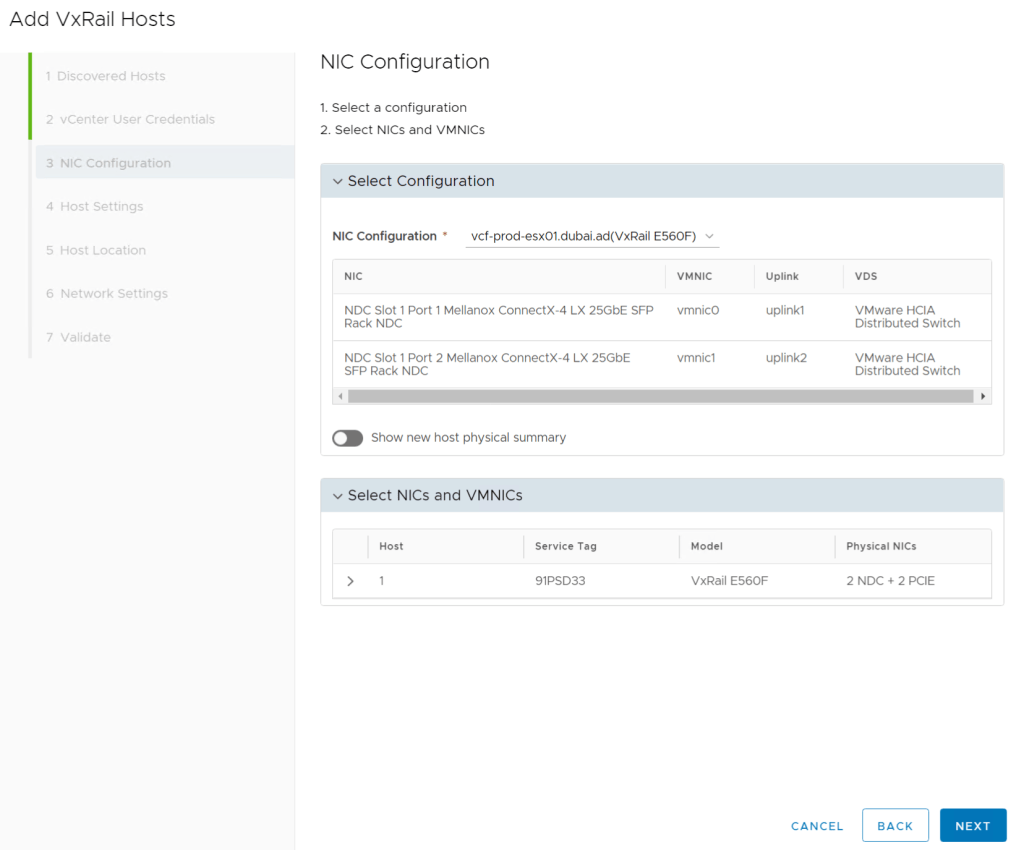This screenshot has width=1024, height=850.
Task: Click the VMNIC column header
Action: click(x=695, y=276)
